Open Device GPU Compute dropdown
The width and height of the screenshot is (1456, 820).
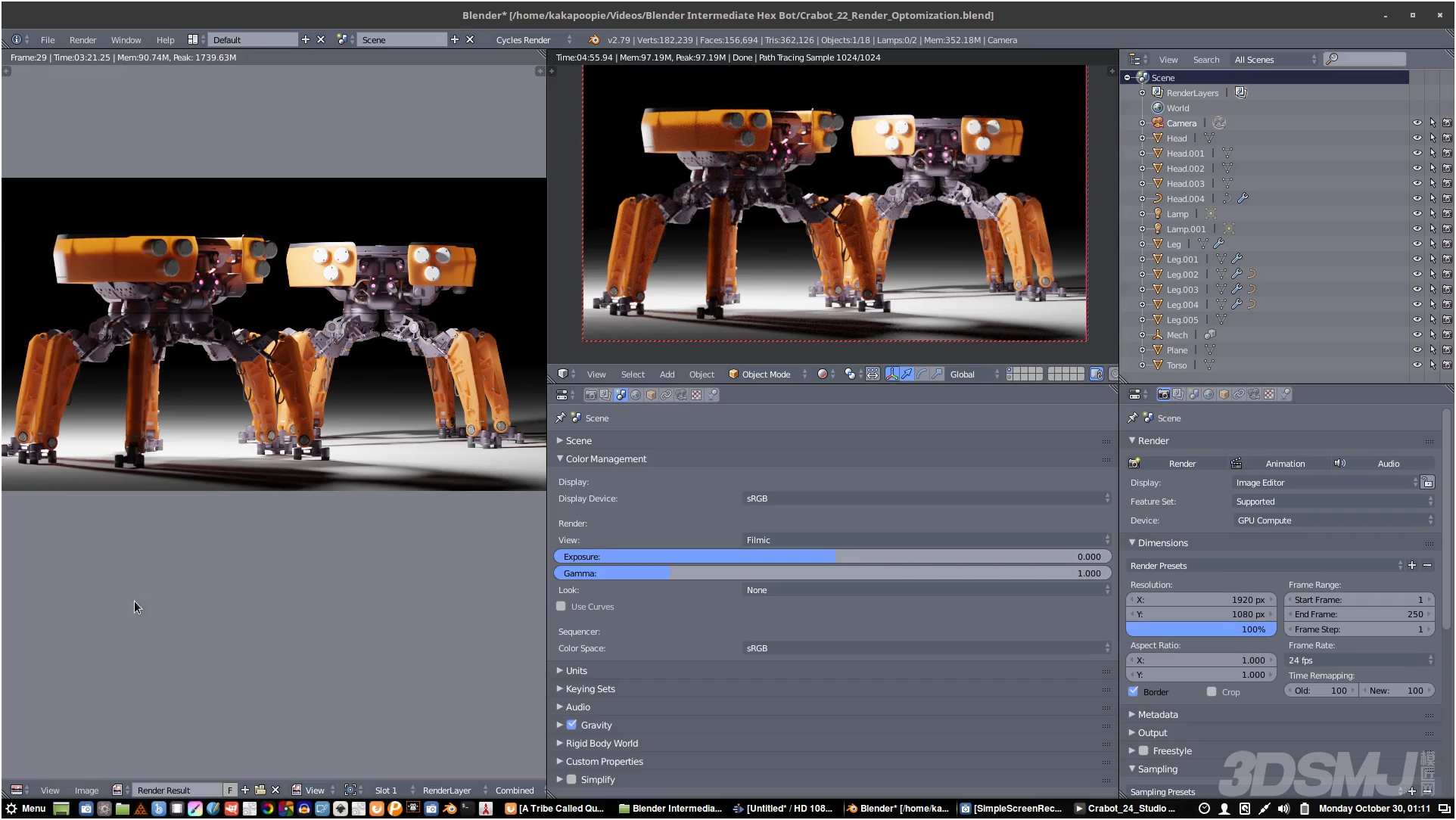pyautogui.click(x=1334, y=520)
